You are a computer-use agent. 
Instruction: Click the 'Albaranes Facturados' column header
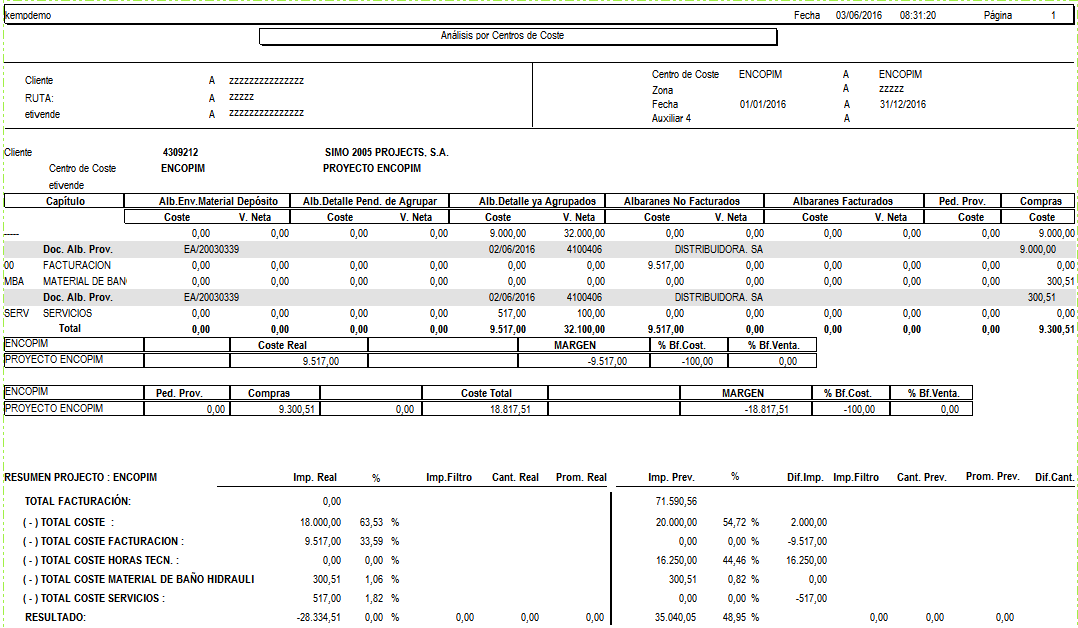[x=843, y=201]
